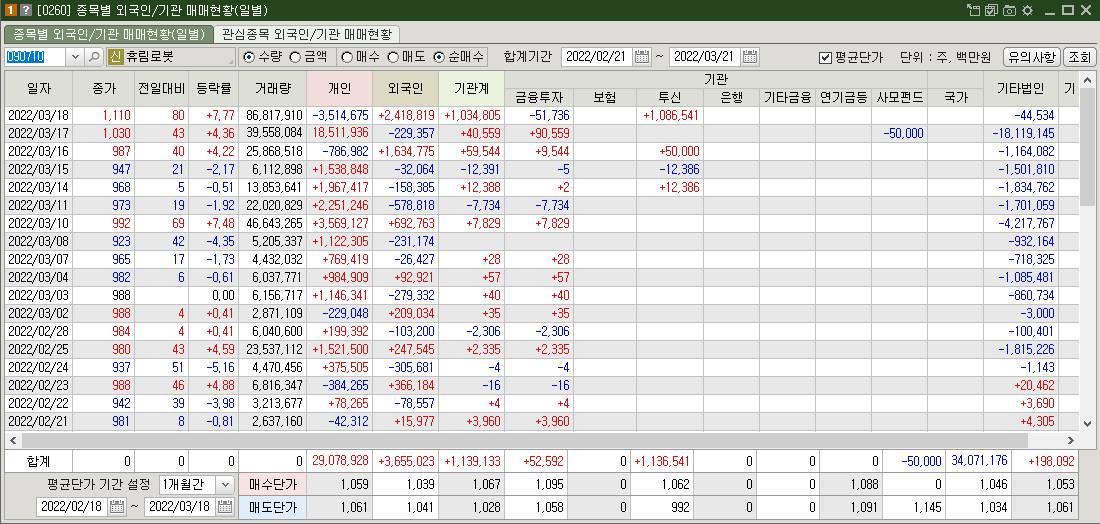
Task: Click the 전일대비 column header
Action: click(x=162, y=88)
